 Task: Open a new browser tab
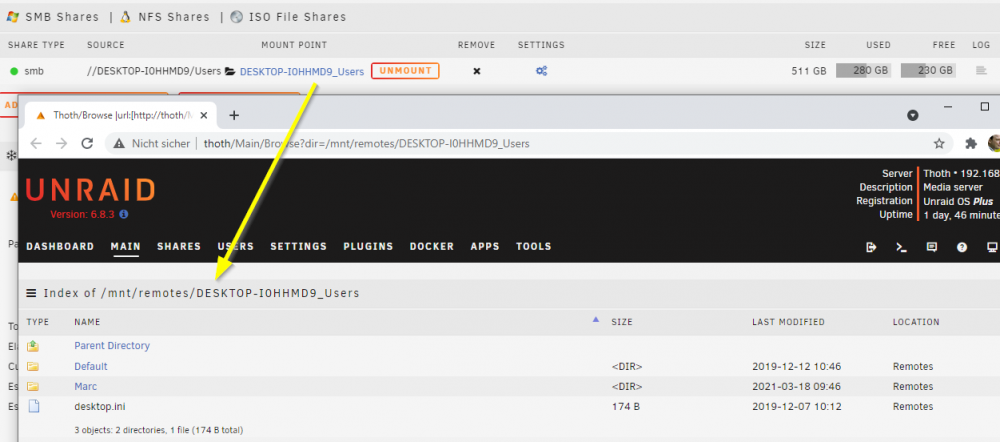point(233,115)
